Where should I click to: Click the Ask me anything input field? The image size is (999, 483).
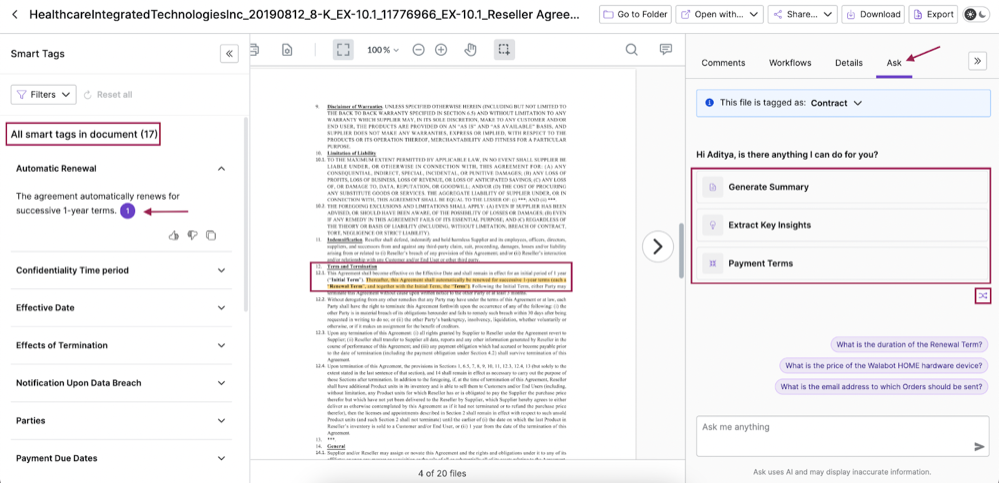point(830,428)
